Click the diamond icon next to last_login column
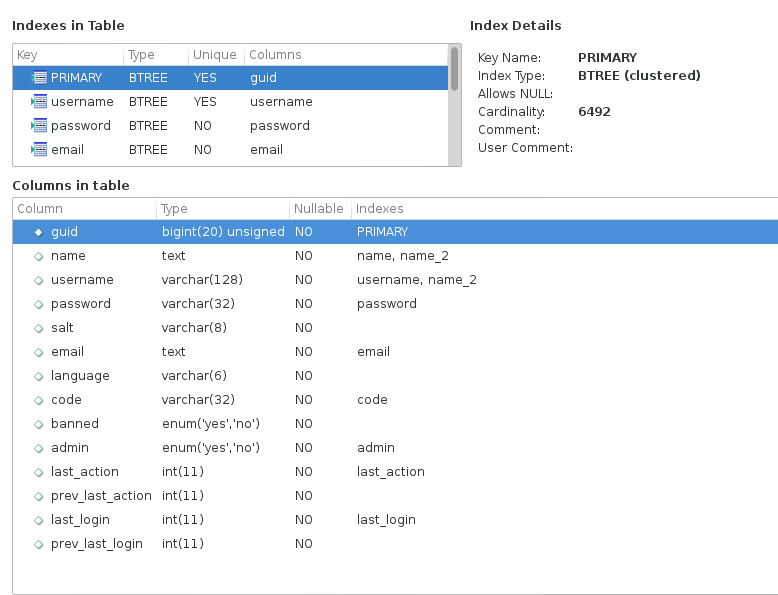 (39, 520)
